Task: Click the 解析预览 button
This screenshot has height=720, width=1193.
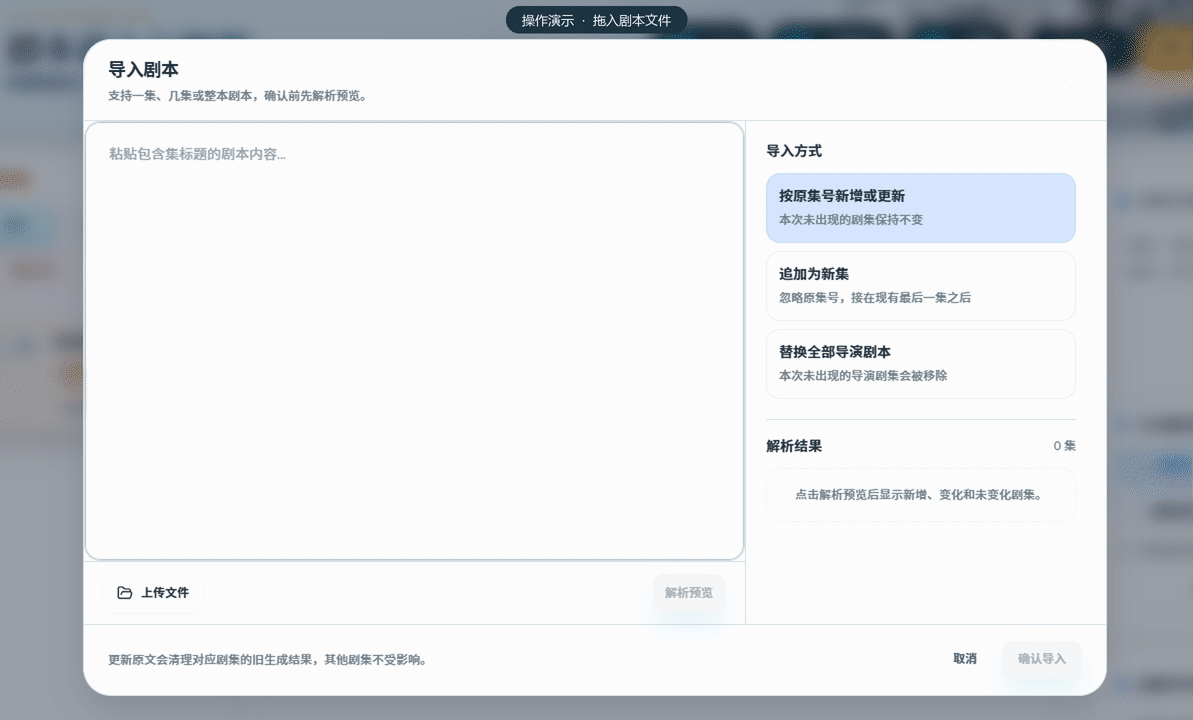Action: click(x=689, y=592)
